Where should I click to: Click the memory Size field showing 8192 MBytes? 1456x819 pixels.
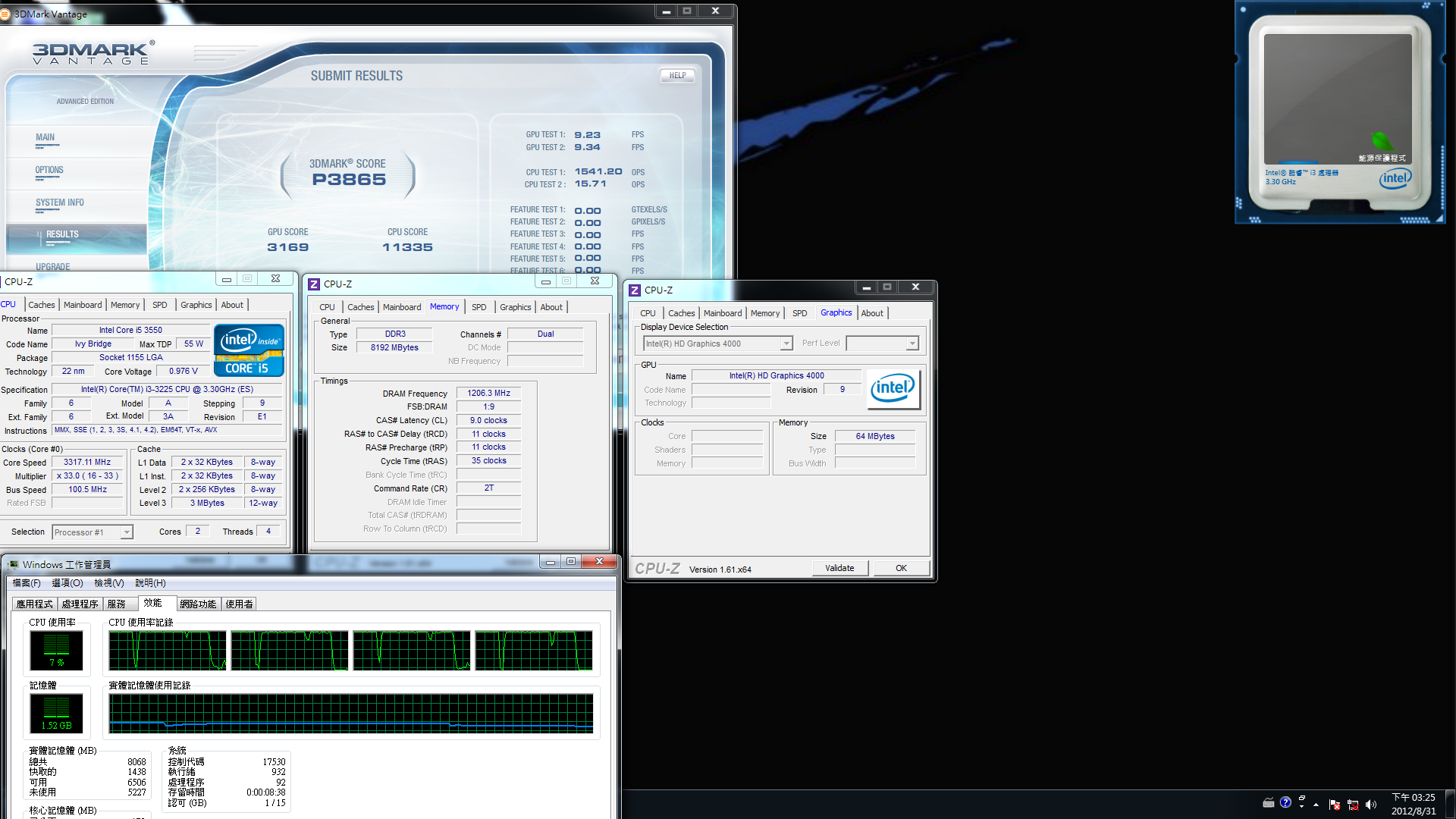[394, 347]
